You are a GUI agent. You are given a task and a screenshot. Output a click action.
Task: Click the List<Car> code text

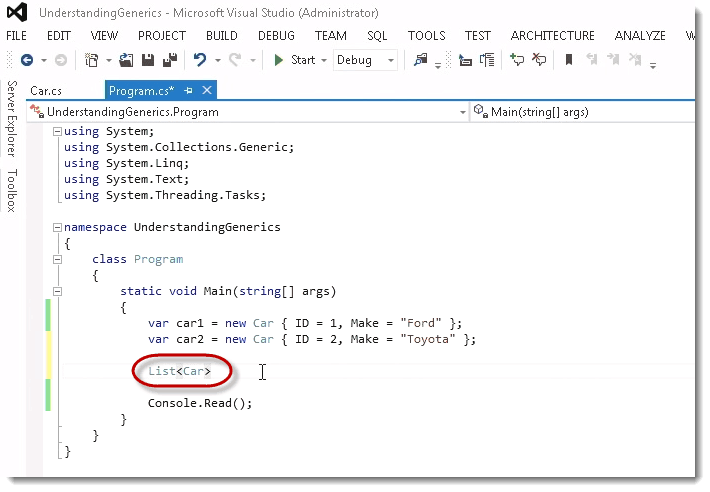179,371
